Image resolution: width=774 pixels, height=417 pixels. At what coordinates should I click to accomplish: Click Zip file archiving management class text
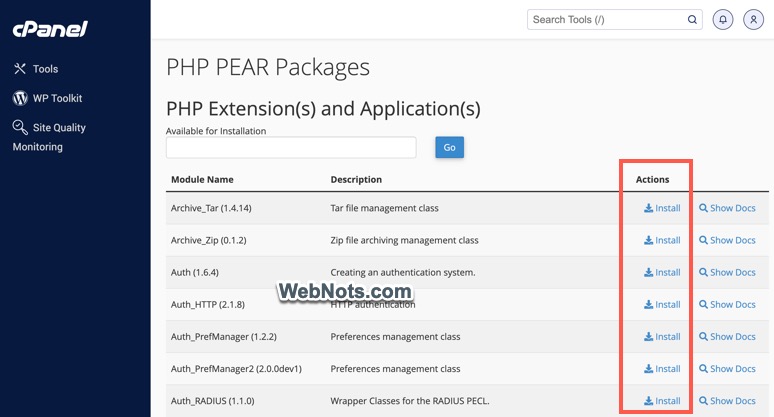(x=404, y=240)
